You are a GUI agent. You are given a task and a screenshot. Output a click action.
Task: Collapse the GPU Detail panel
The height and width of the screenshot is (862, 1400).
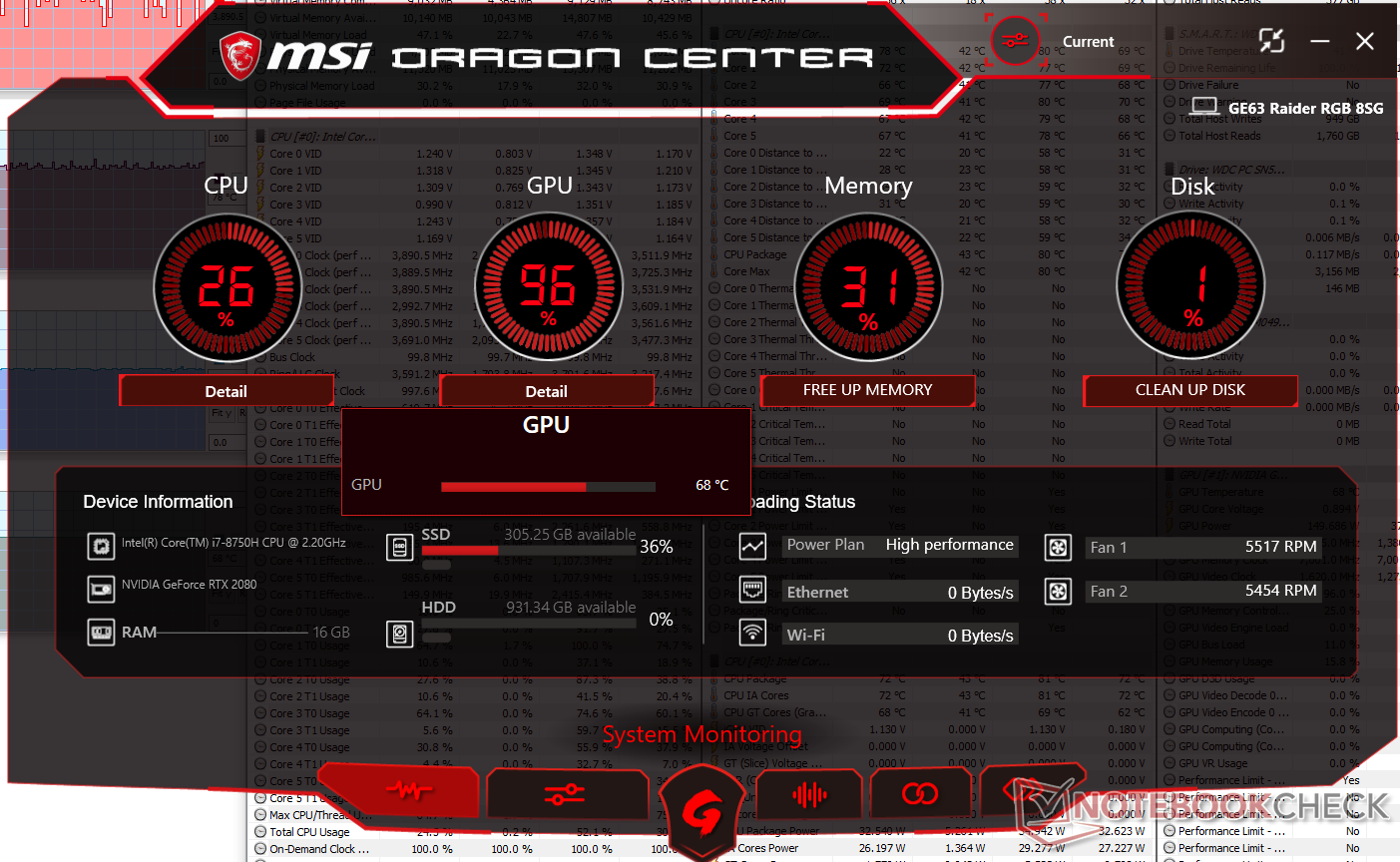[x=546, y=391]
